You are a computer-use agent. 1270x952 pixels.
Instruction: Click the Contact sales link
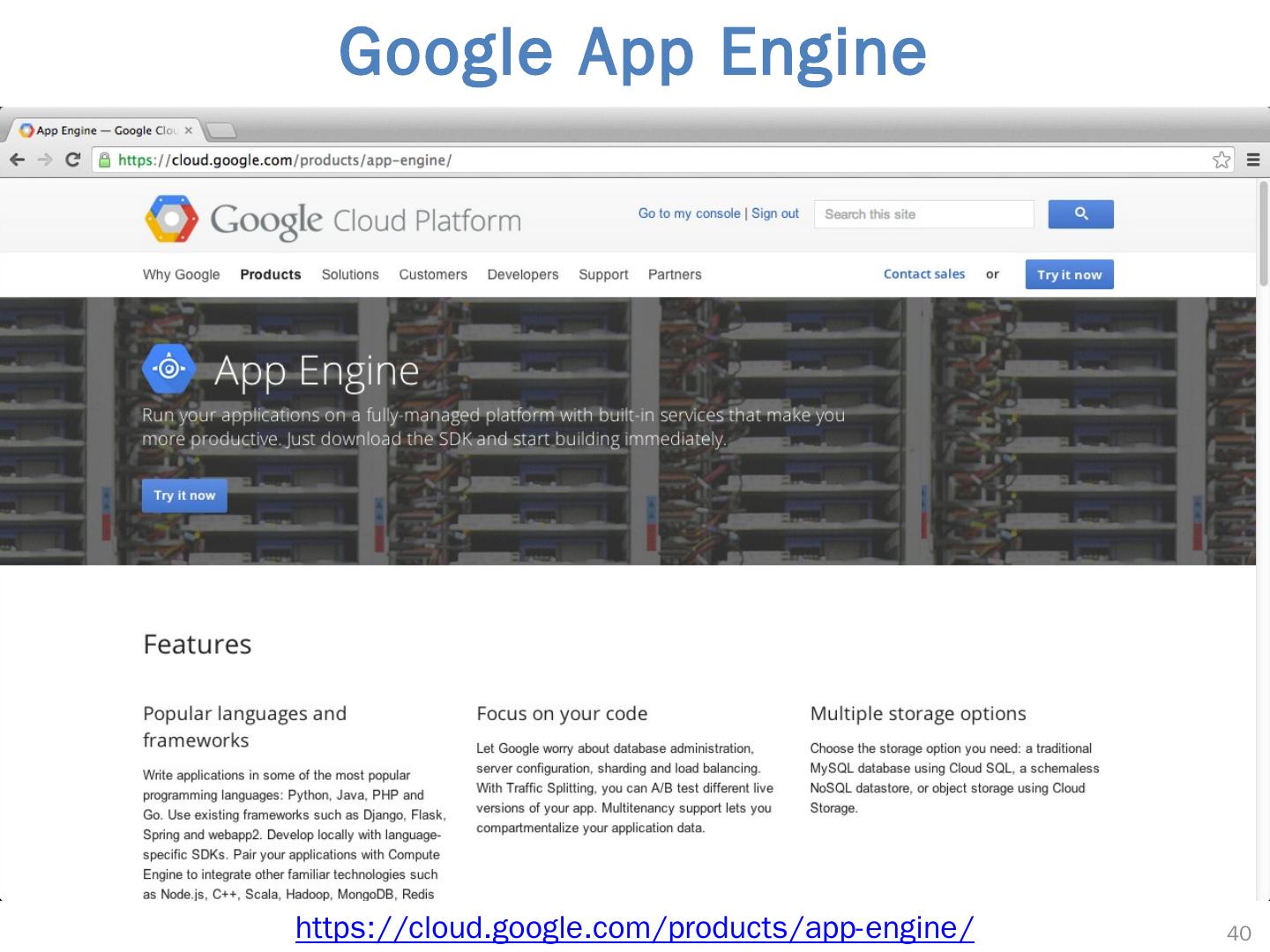click(924, 274)
